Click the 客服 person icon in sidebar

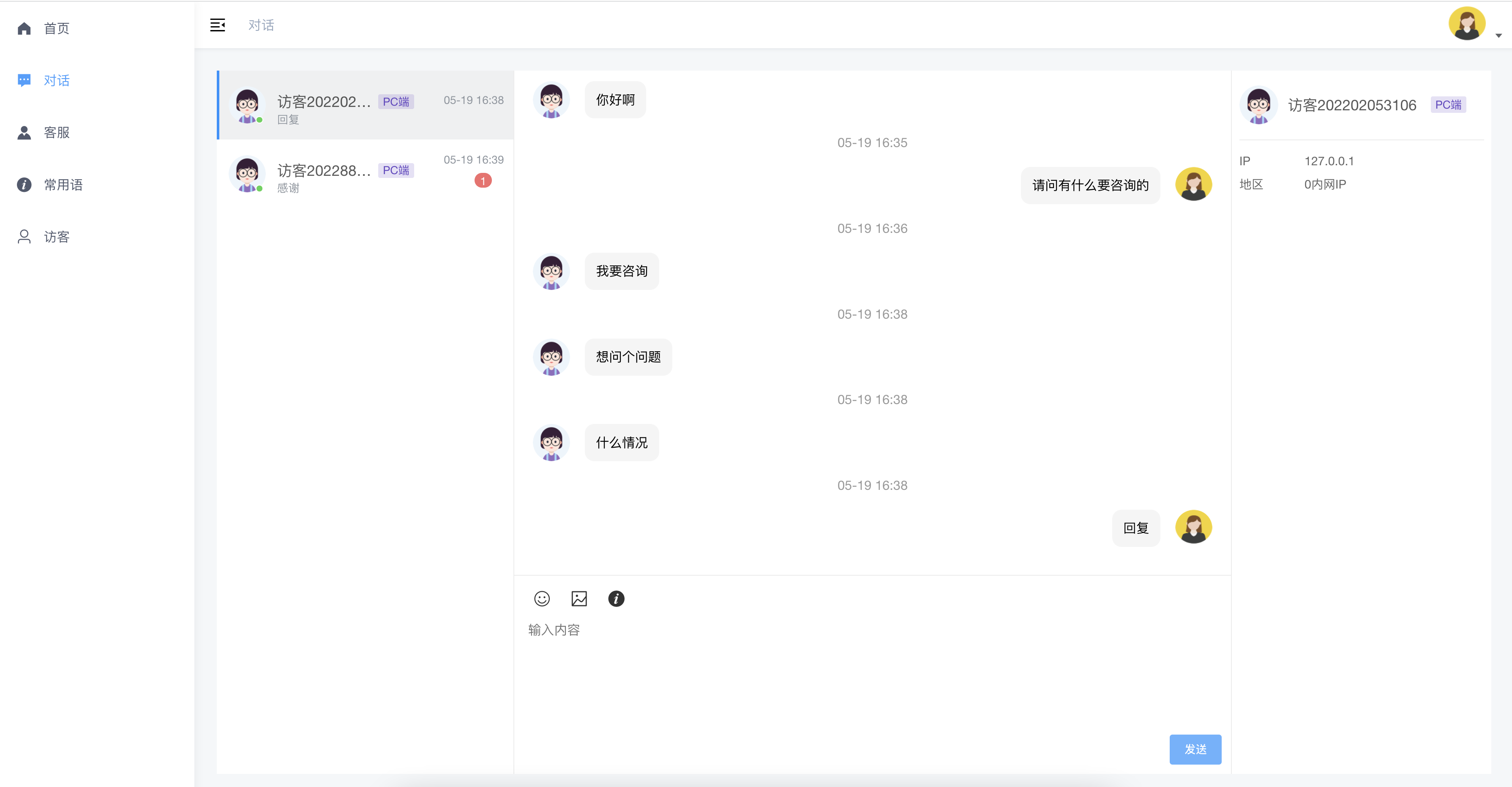click(x=24, y=133)
